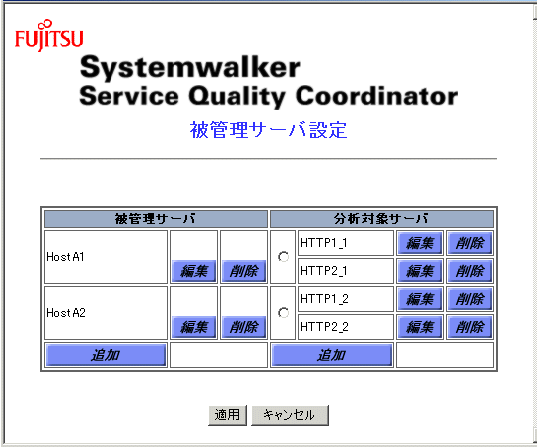The image size is (537, 447).
Task: Click 編集 button for Host A1
Action: (x=194, y=271)
